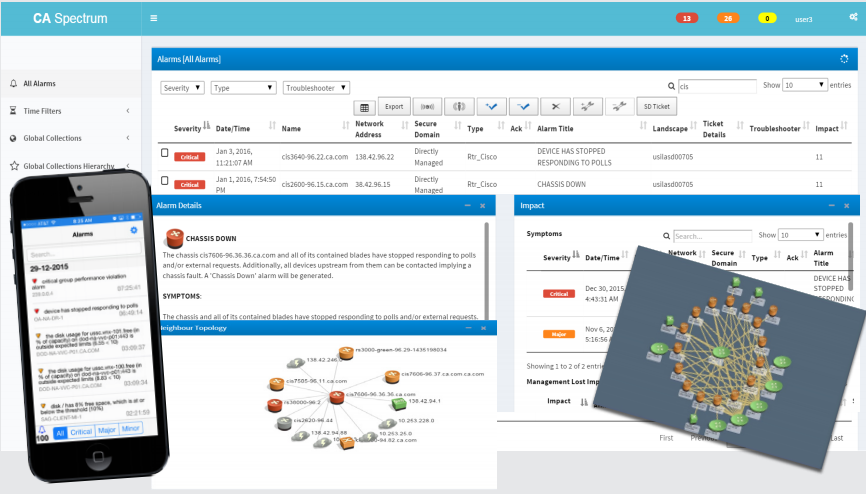Click the alarms search field containing cis
The width and height of the screenshot is (866, 494).
tap(717, 86)
